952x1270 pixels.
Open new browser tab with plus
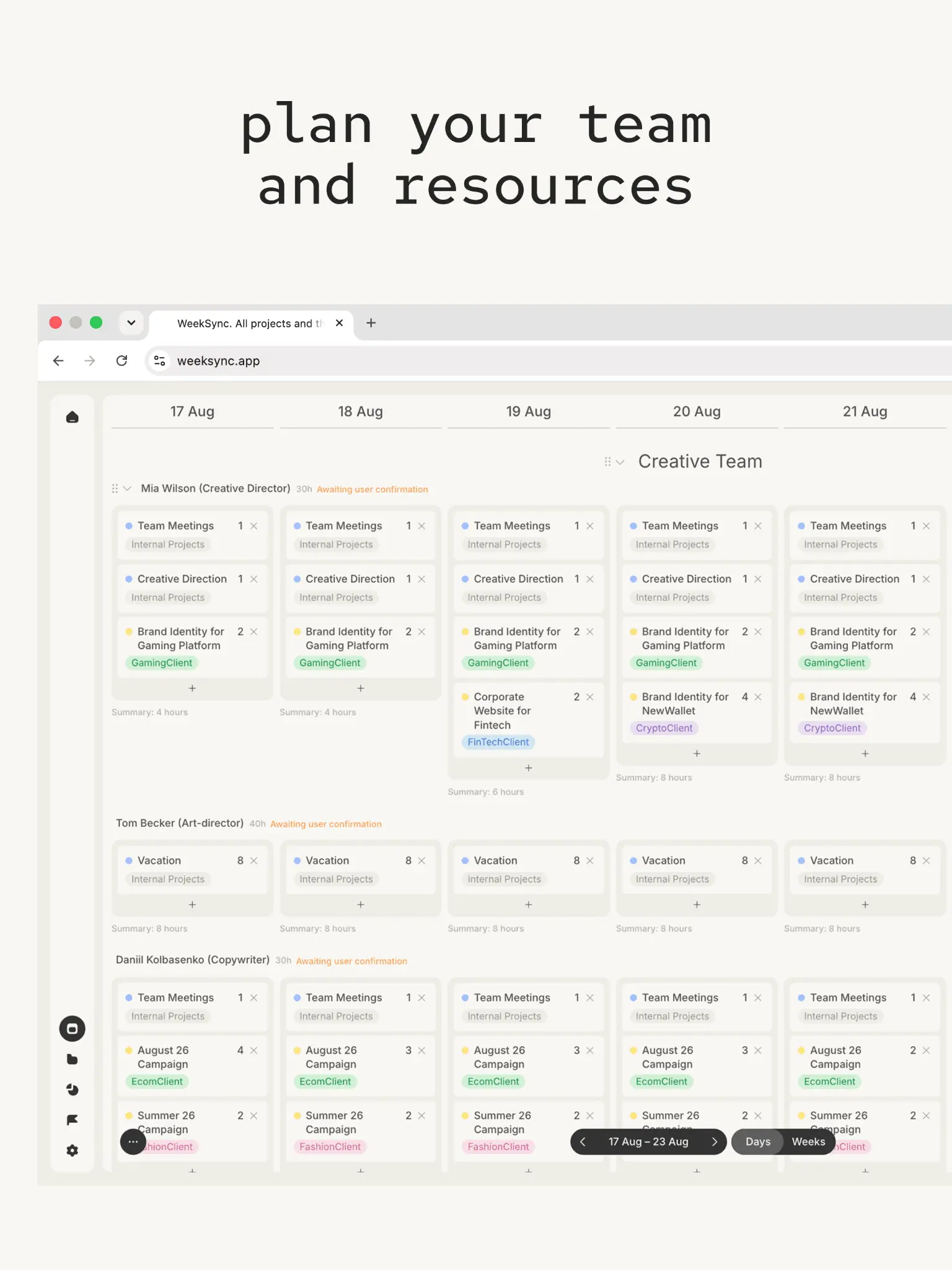click(x=371, y=323)
